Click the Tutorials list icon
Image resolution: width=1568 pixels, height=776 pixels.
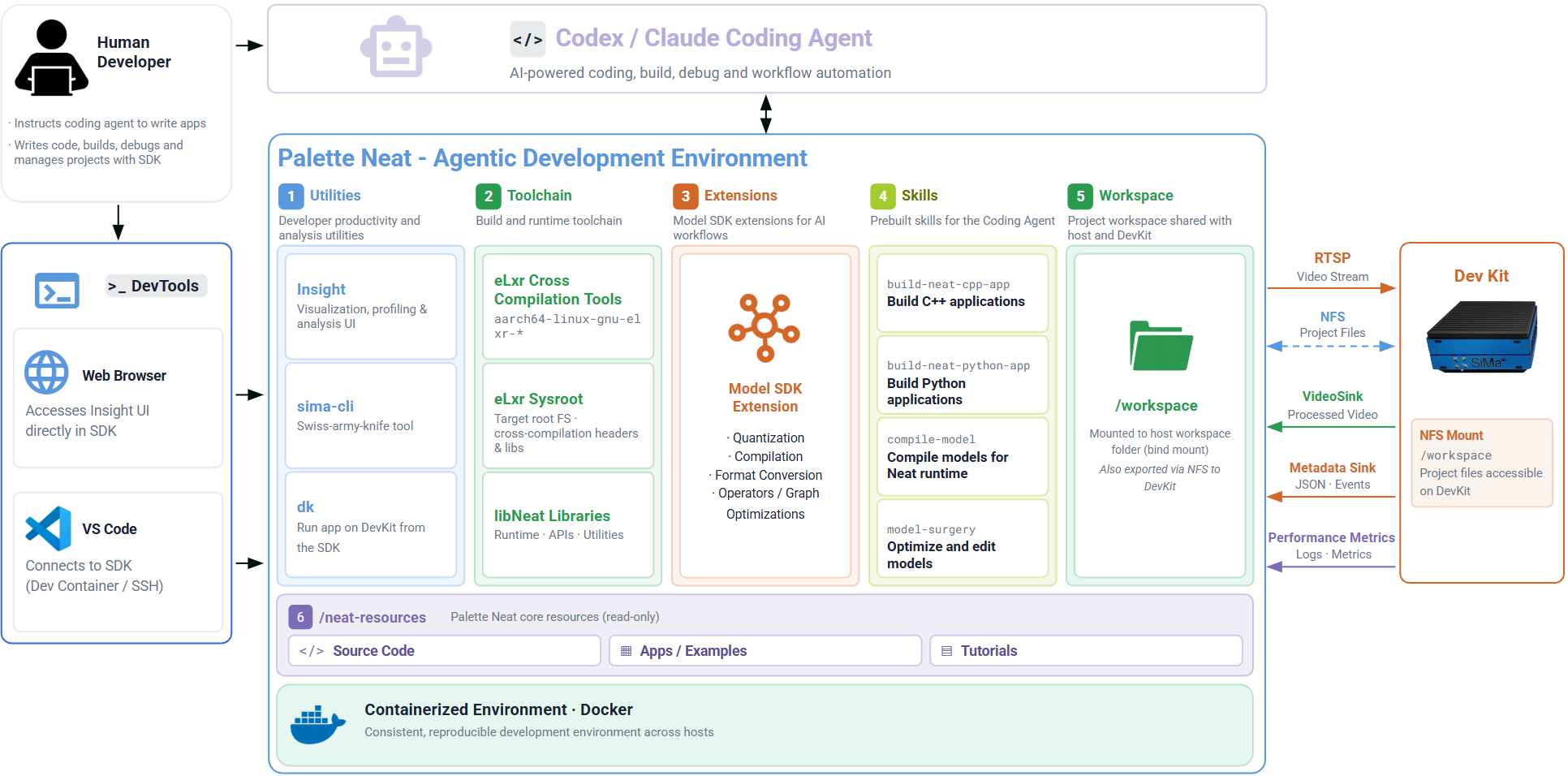point(946,651)
